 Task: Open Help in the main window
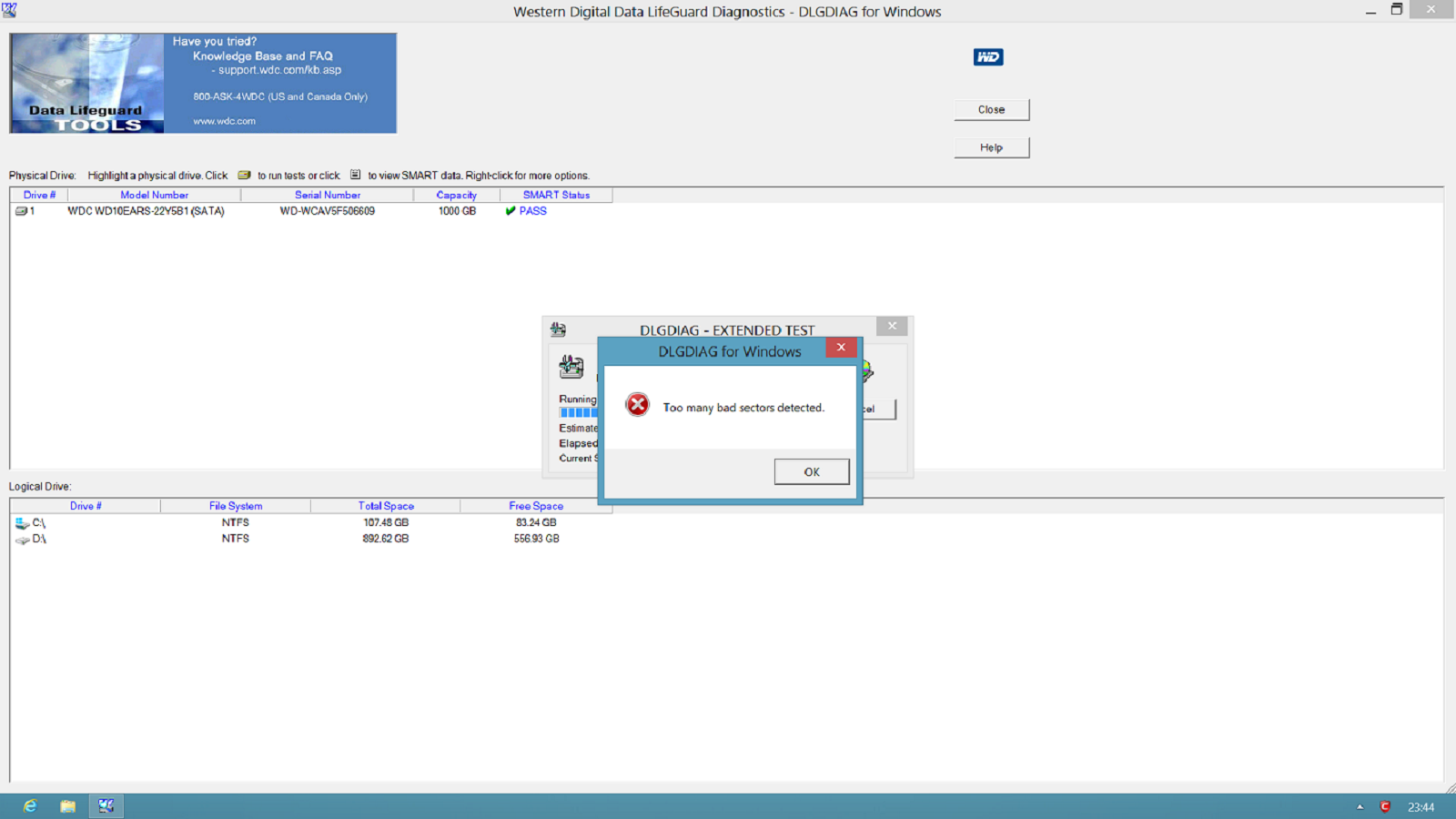pyautogui.click(x=992, y=147)
